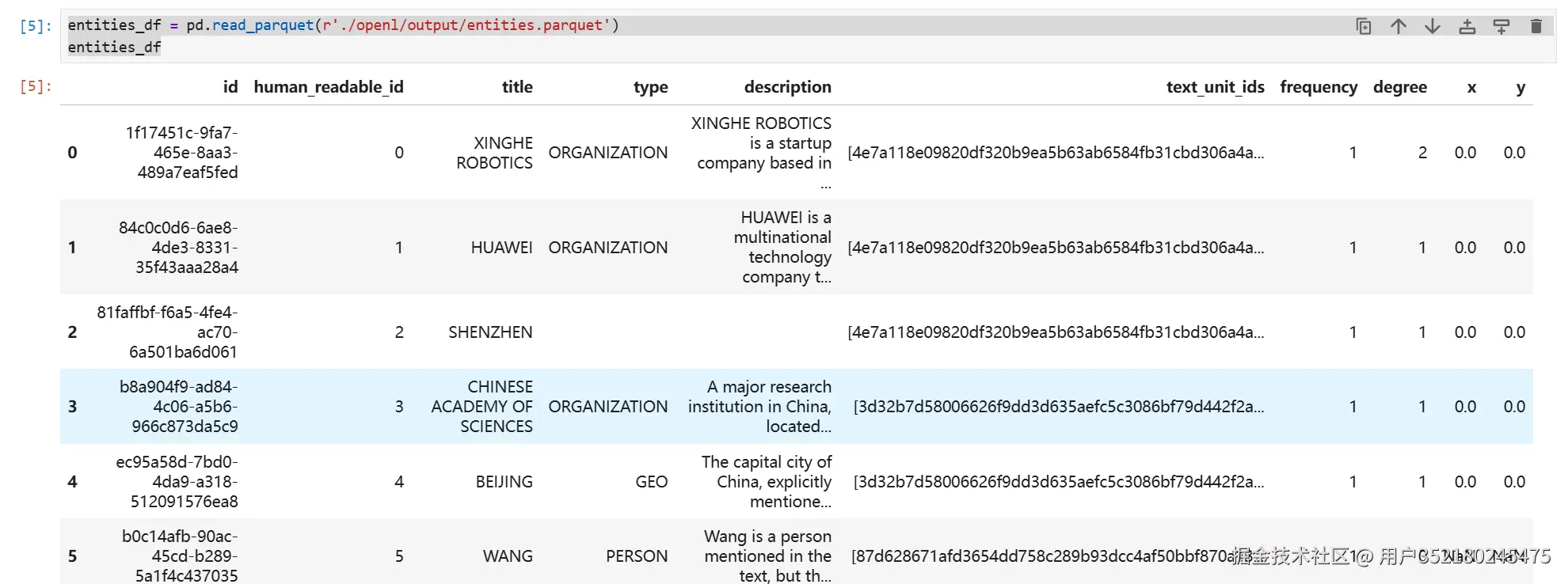Click the output prompt [5] to collapse output
The height and width of the screenshot is (584, 1568).
36,86
